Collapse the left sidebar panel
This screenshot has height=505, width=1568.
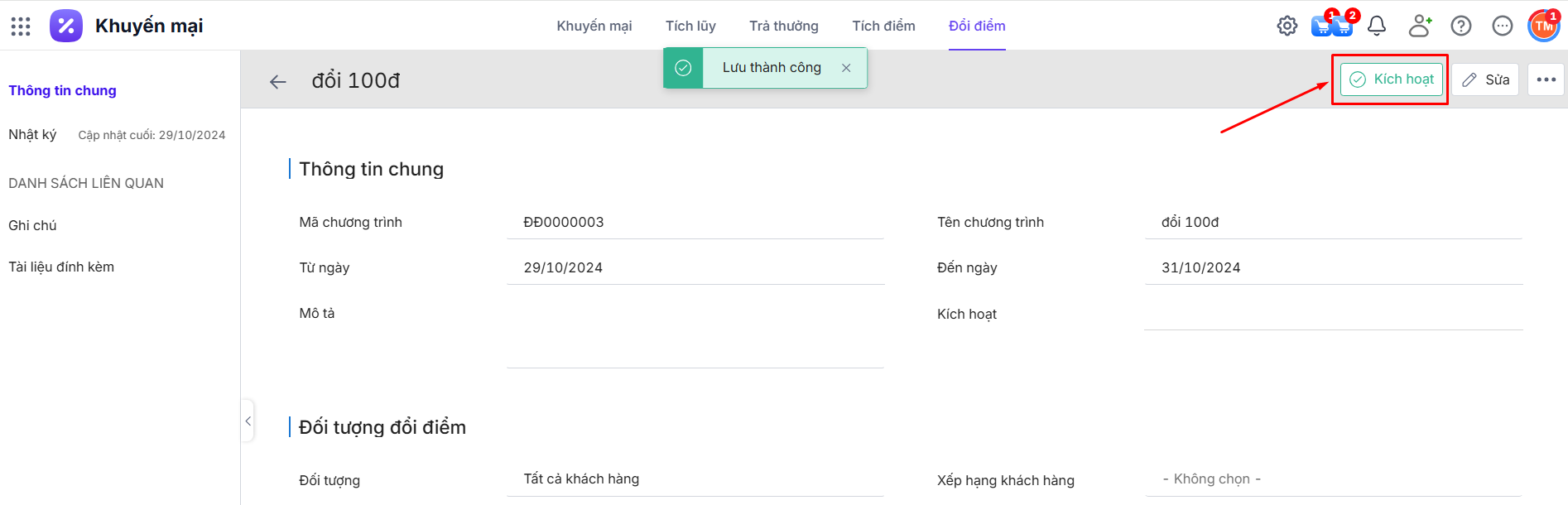(x=248, y=421)
